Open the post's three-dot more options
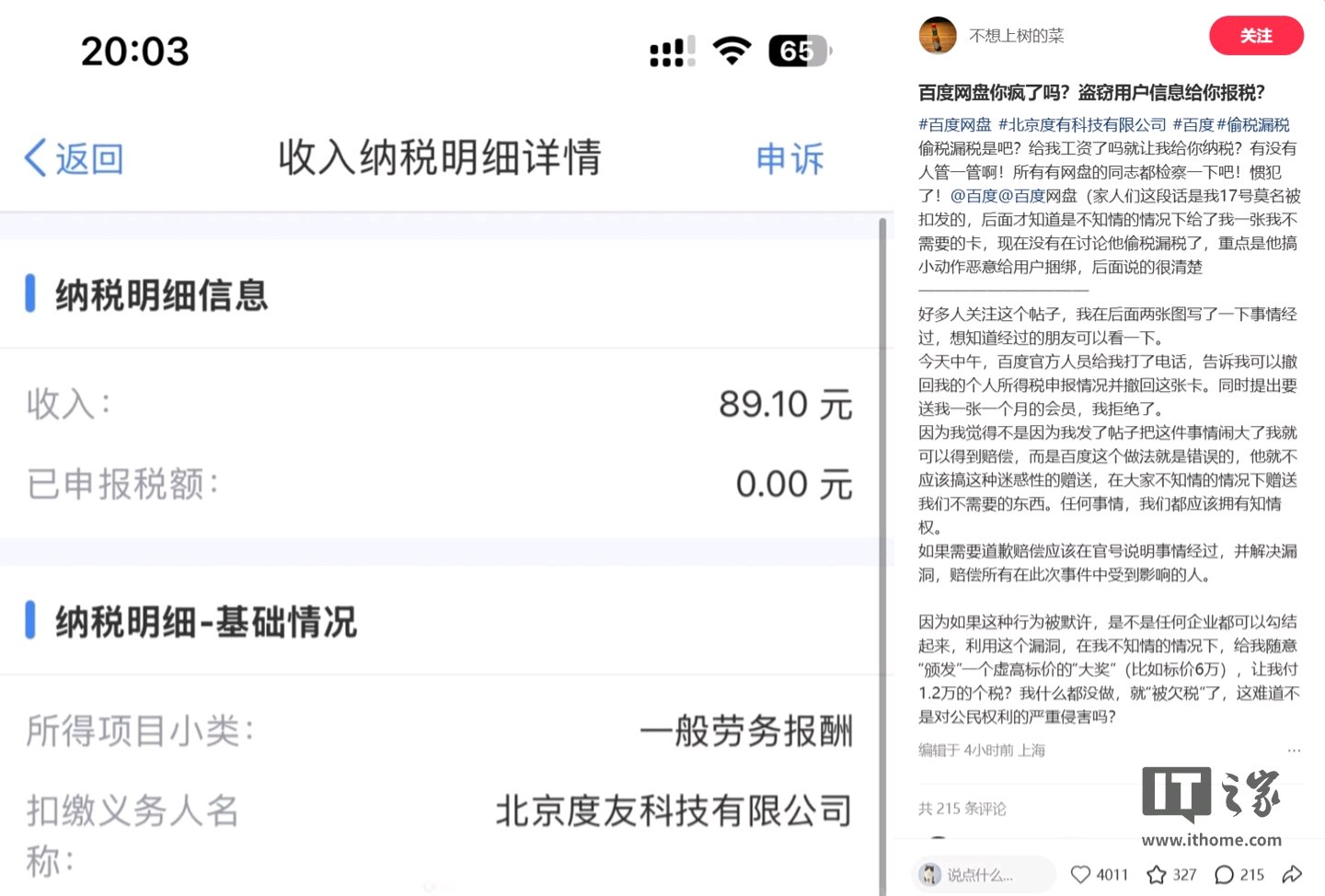 [x=1294, y=751]
